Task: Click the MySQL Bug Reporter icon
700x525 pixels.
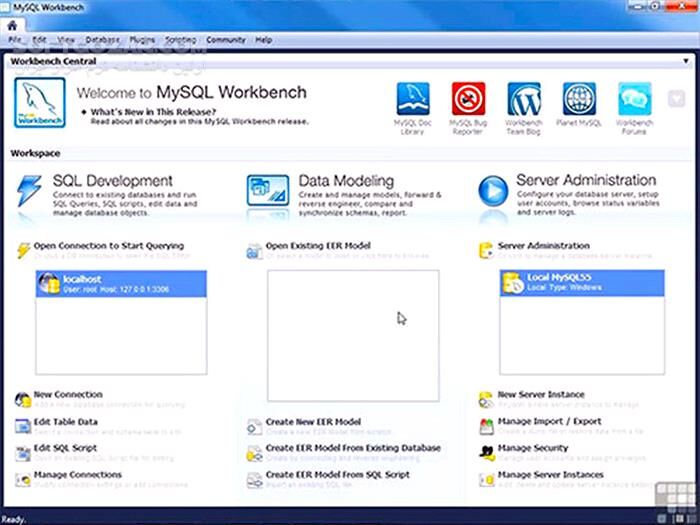Action: (x=468, y=100)
